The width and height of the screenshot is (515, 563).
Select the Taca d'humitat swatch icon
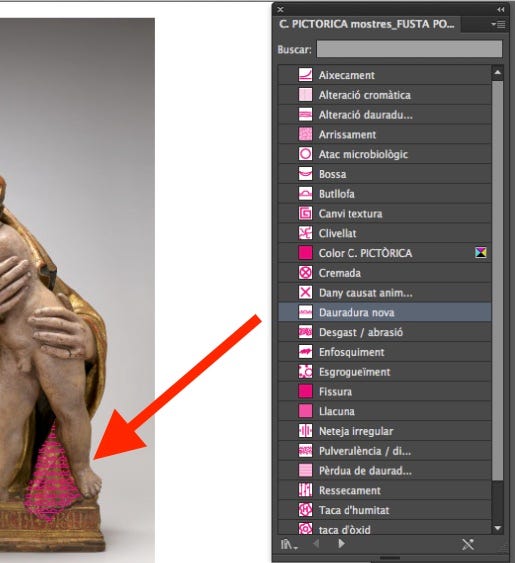pos(305,510)
